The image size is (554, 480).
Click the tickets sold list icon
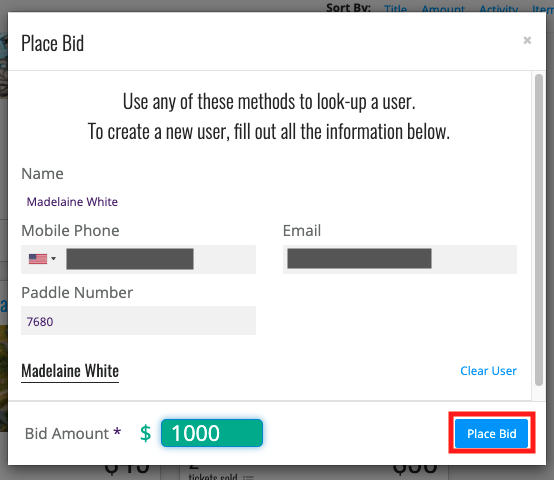pyautogui.click(x=248, y=477)
